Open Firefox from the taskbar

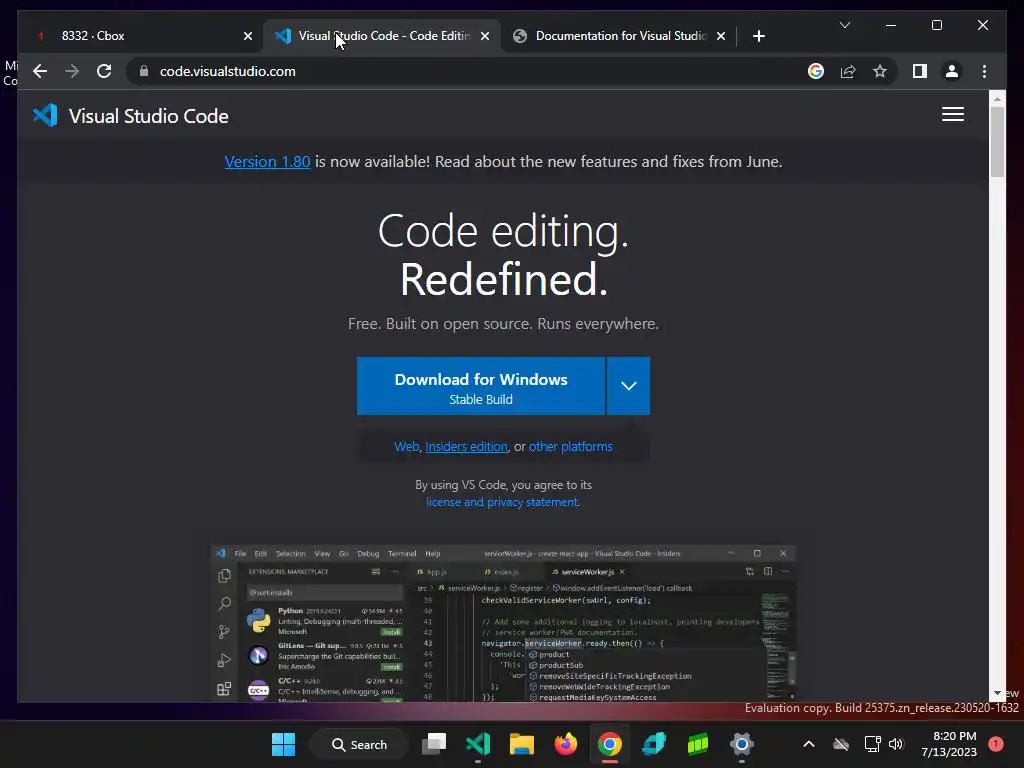click(x=566, y=744)
